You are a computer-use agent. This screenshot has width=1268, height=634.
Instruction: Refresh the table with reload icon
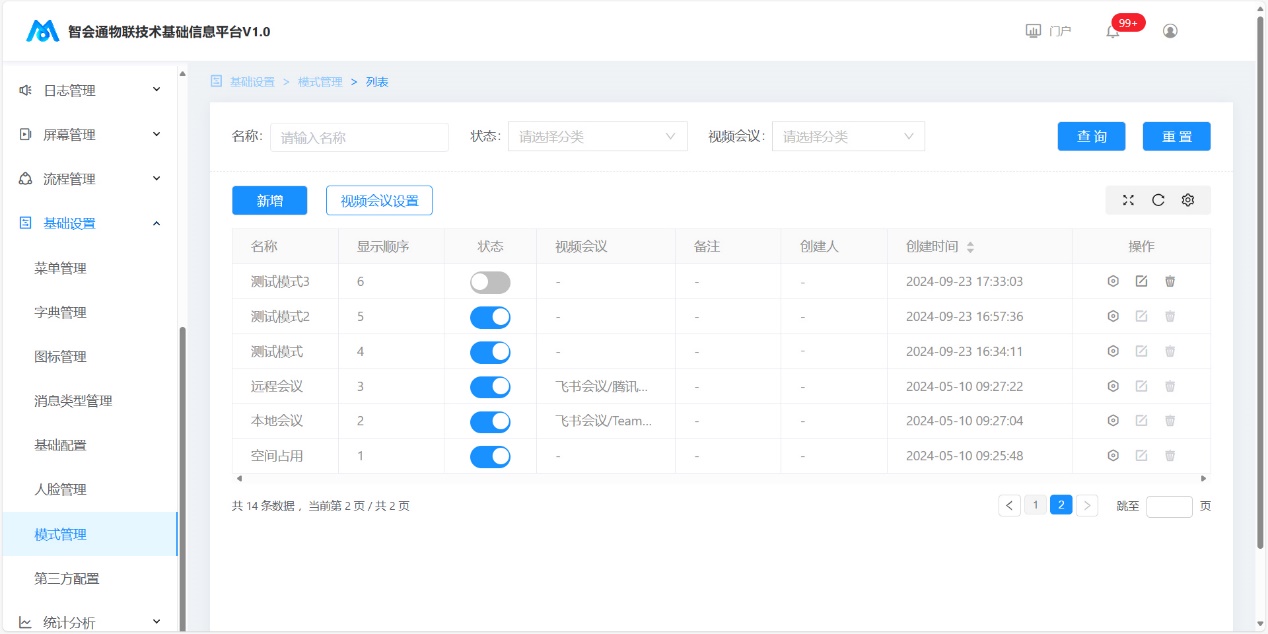(1158, 200)
